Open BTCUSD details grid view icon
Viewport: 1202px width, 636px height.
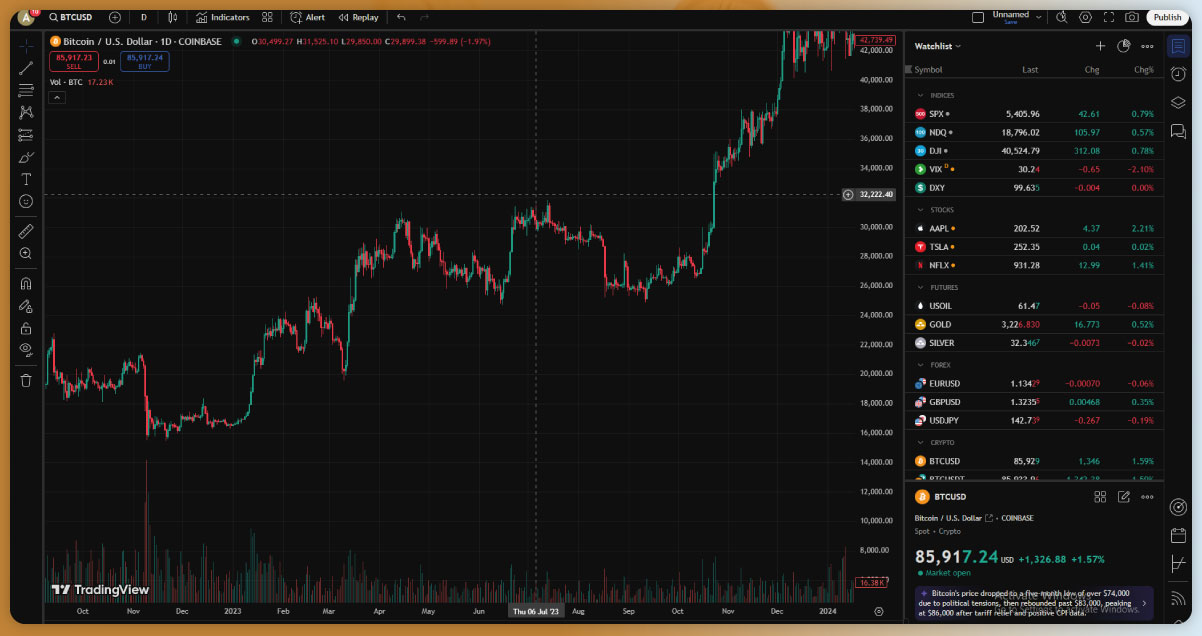1100,496
